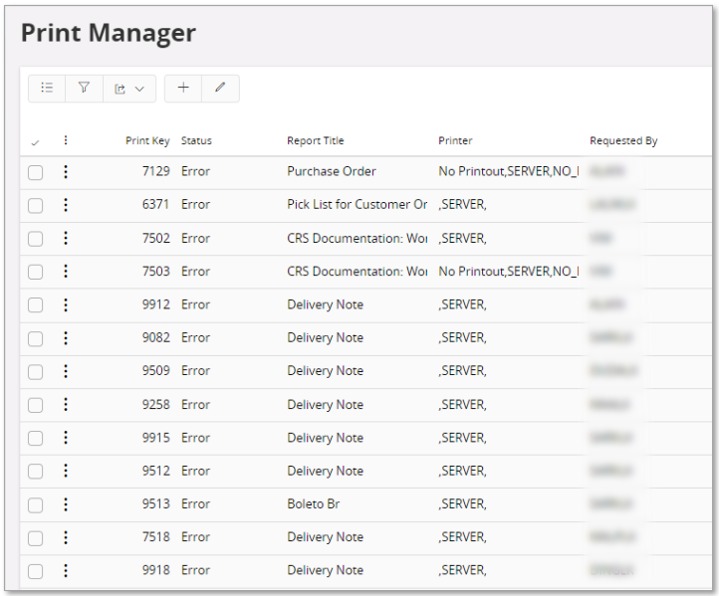Click the plus icon to add record
This screenshot has width=719, height=596.
pos(184,90)
